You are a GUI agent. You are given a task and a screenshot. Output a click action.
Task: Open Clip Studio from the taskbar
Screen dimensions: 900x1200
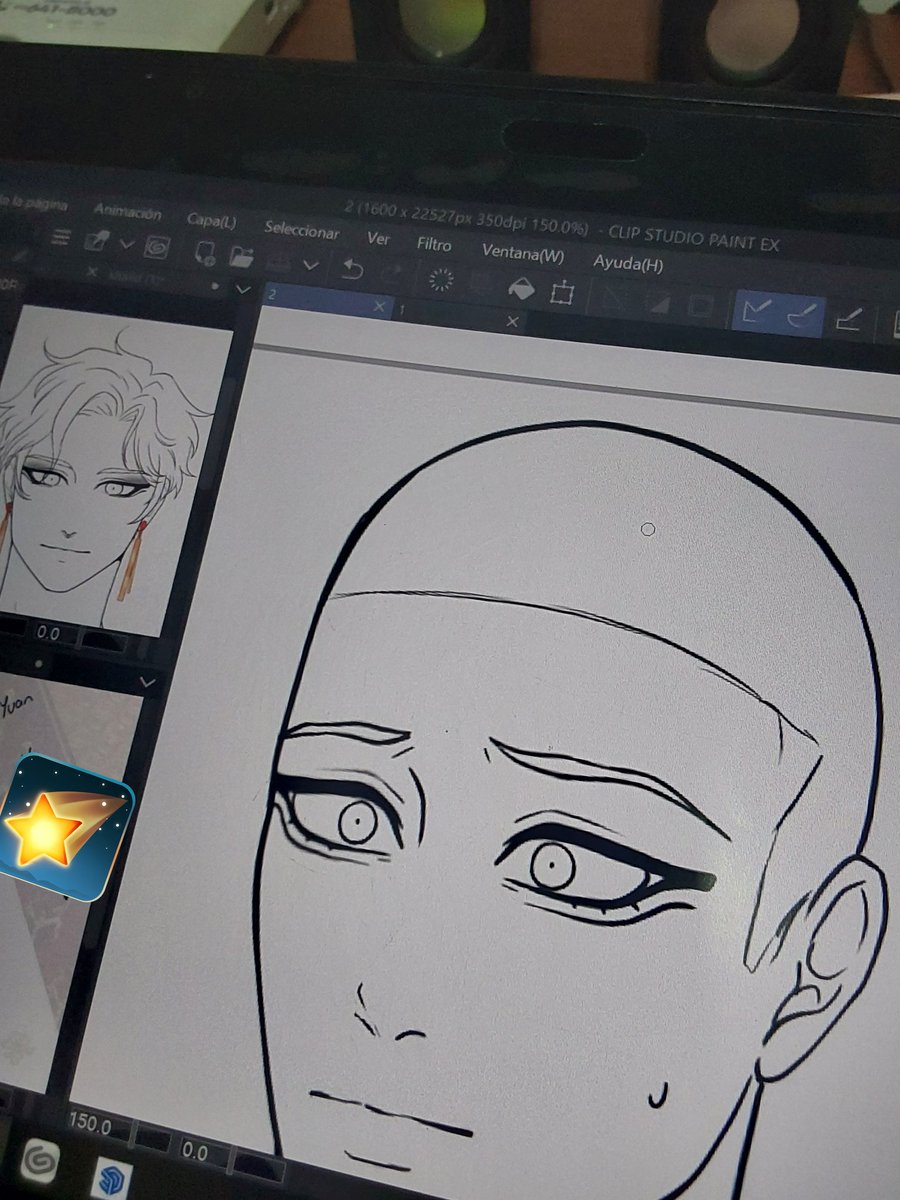(x=40, y=1163)
